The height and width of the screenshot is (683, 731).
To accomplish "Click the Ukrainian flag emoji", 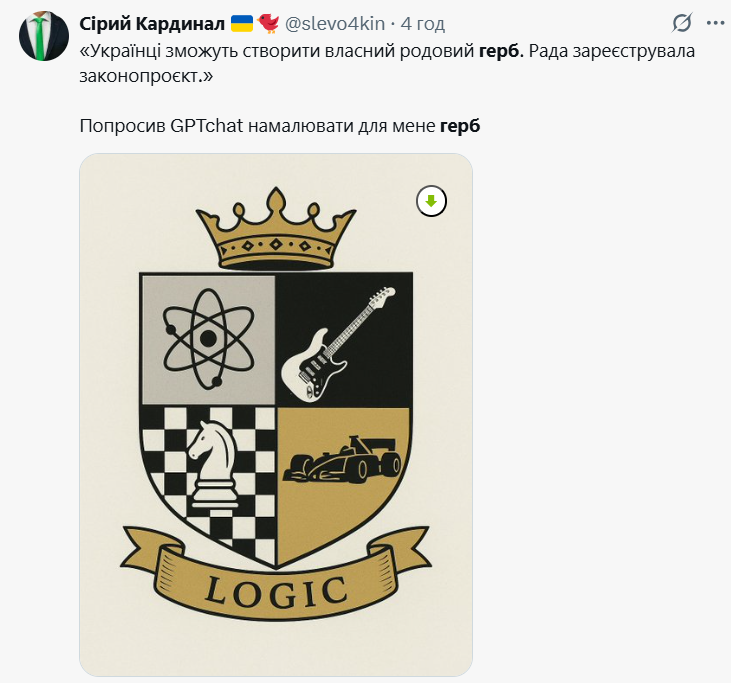I will pos(242,23).
